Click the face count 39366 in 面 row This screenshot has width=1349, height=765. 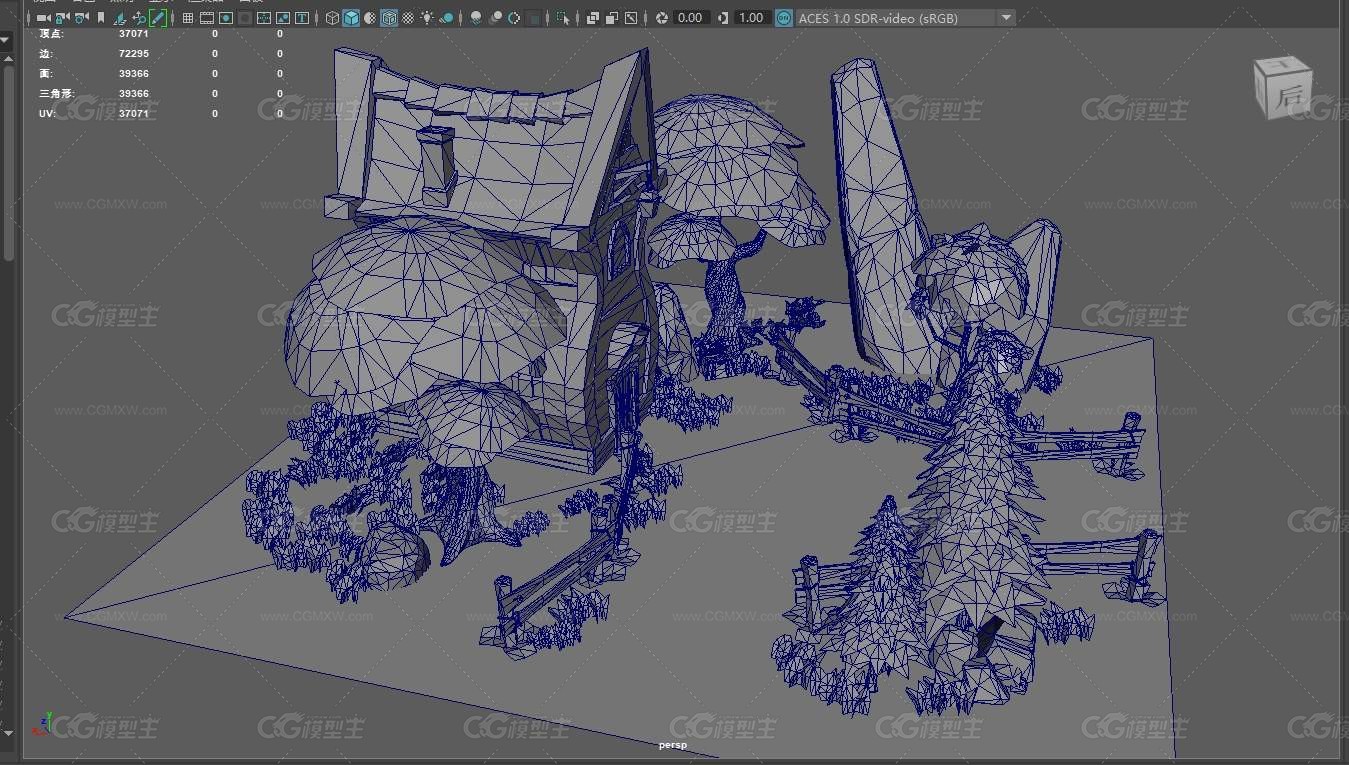coord(133,74)
